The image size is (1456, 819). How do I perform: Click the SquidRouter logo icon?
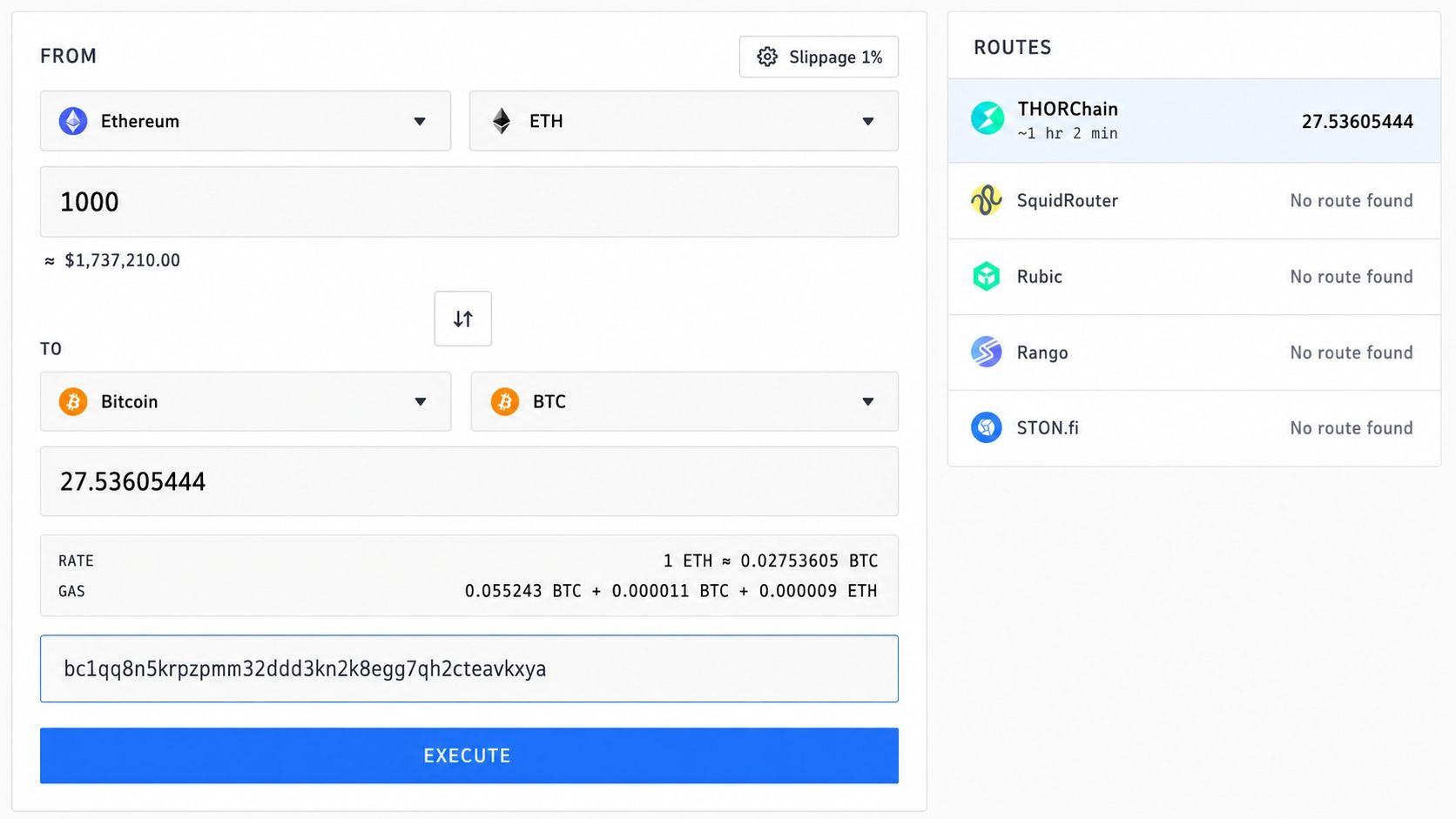tap(987, 200)
